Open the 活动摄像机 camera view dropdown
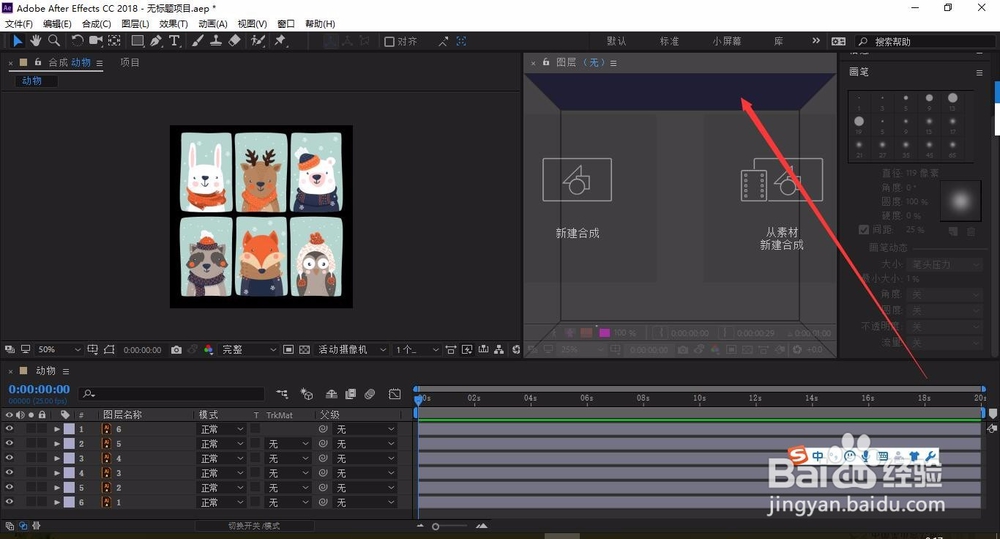Screen dimensions: 1000x539 point(352,350)
